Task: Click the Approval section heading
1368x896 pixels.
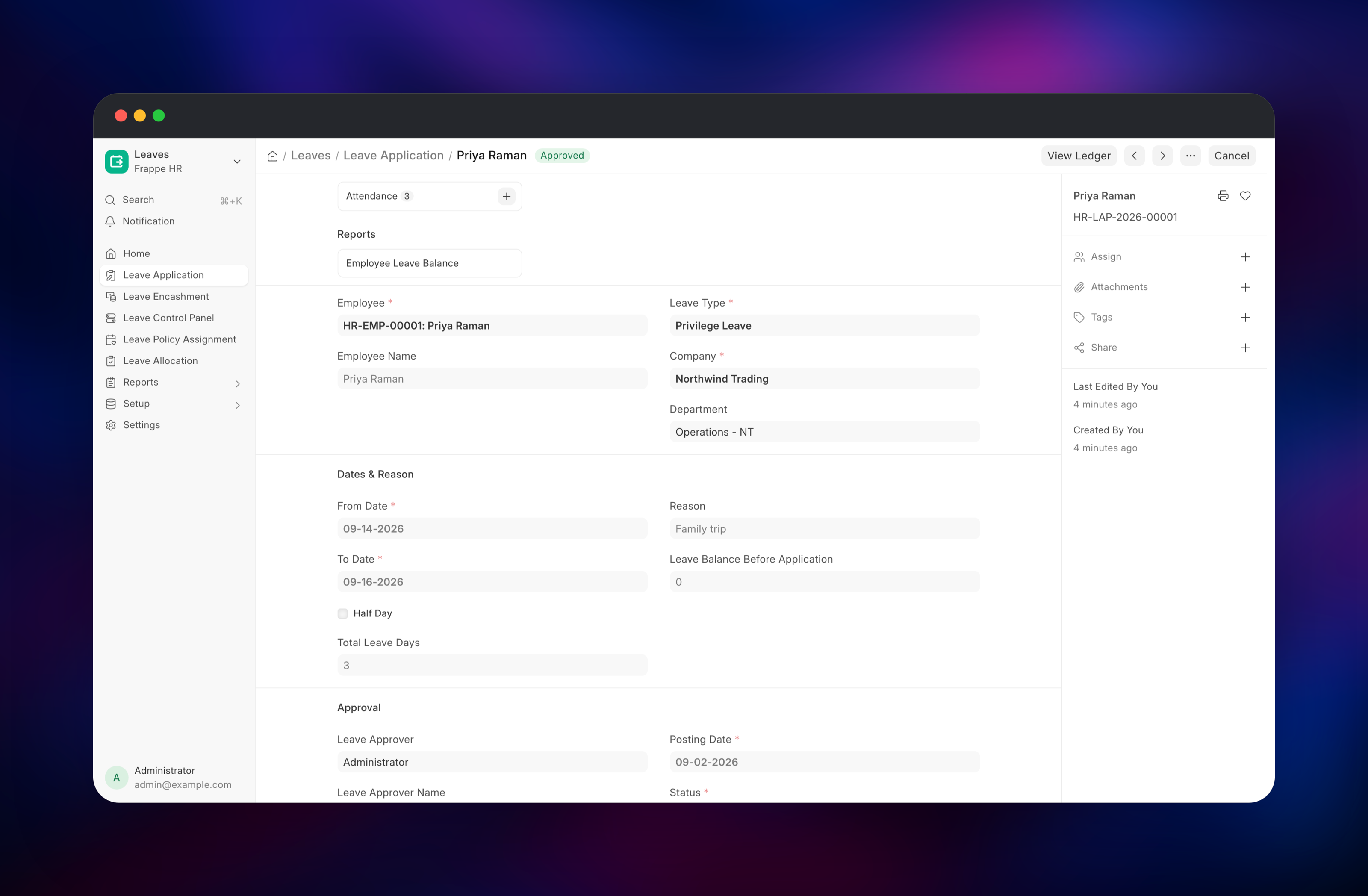Action: coord(359,707)
